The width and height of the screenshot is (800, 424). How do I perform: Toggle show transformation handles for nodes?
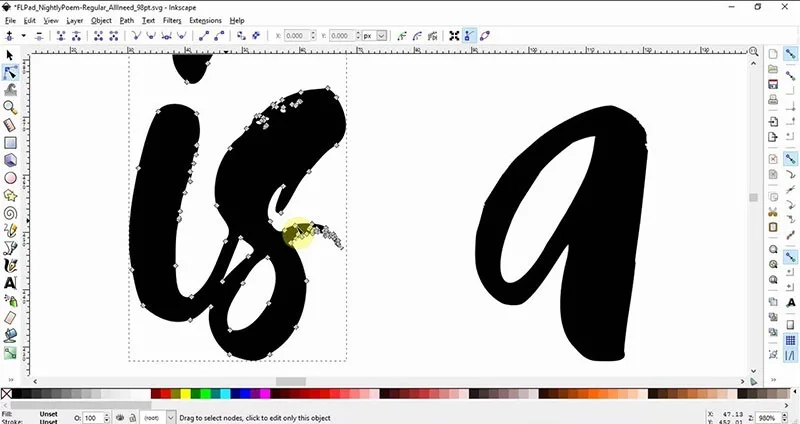tap(454, 36)
